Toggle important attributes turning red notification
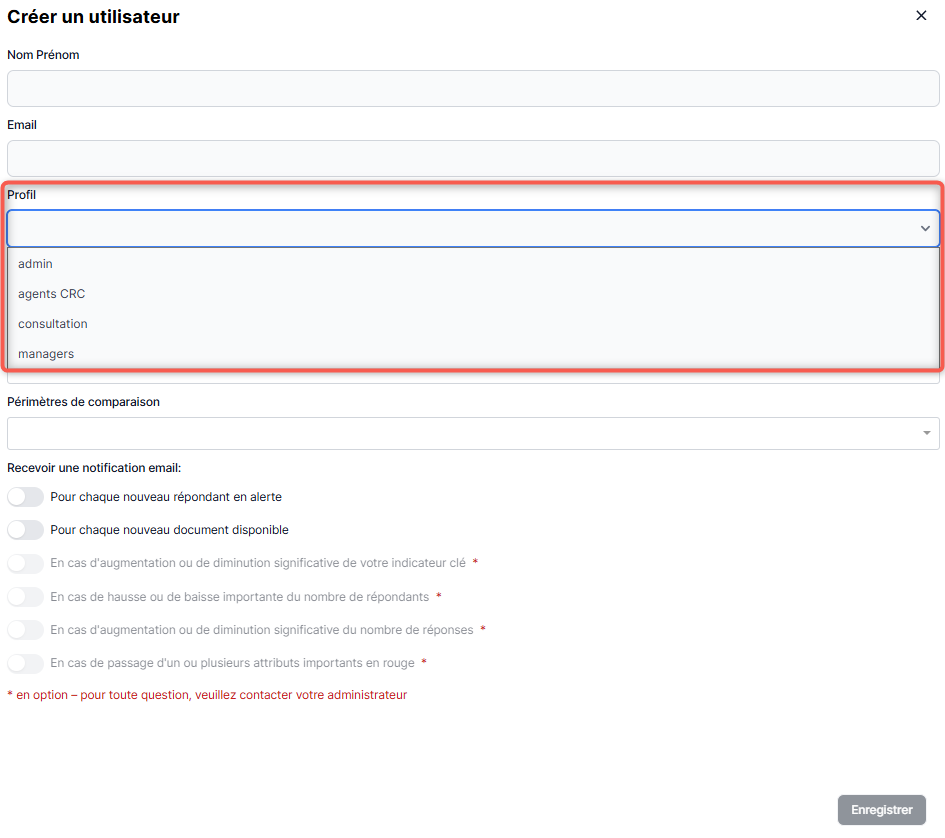 coord(26,663)
